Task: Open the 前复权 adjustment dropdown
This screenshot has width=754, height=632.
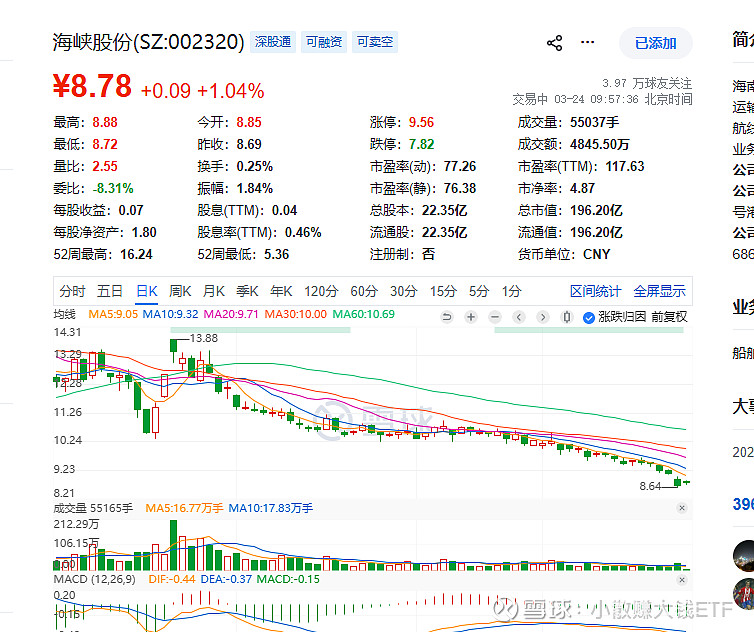Action: (x=669, y=317)
